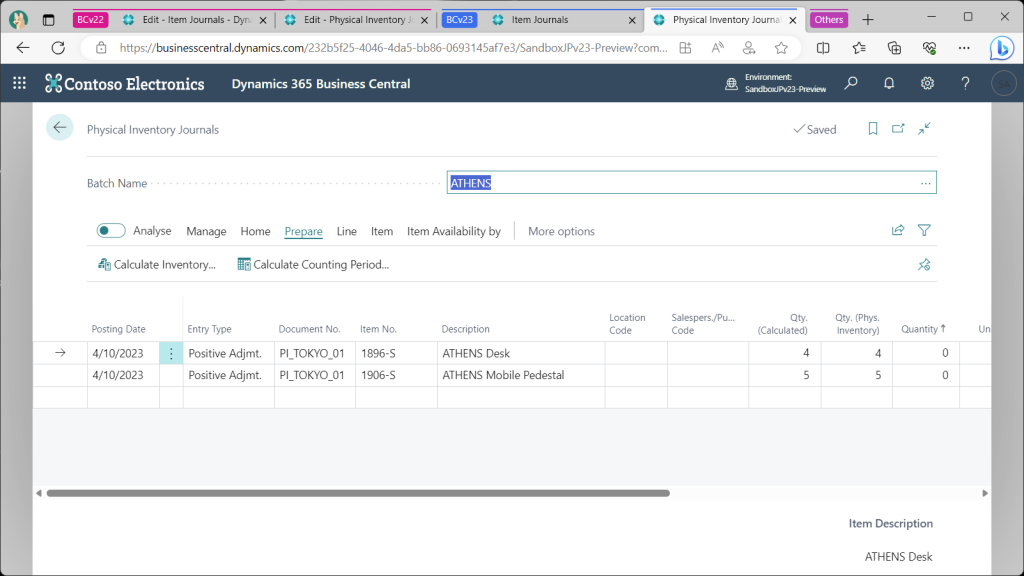
Task: Toggle the Analyse mode switch
Action: click(111, 231)
